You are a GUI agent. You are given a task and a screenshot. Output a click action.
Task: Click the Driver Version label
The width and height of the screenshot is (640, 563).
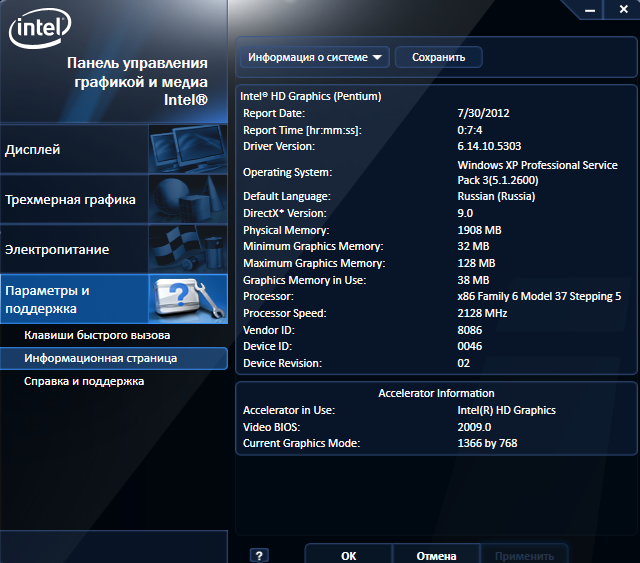pyautogui.click(x=279, y=146)
